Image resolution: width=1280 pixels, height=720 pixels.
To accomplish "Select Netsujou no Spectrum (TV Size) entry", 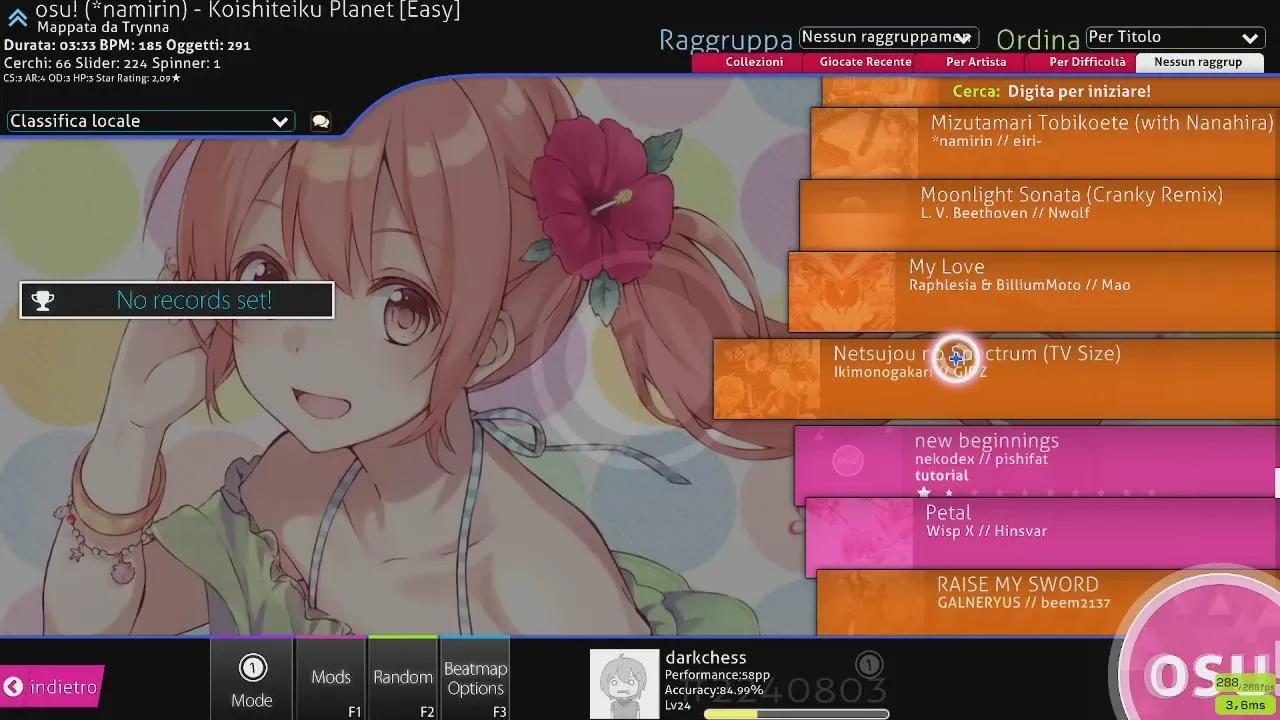I will 996,378.
